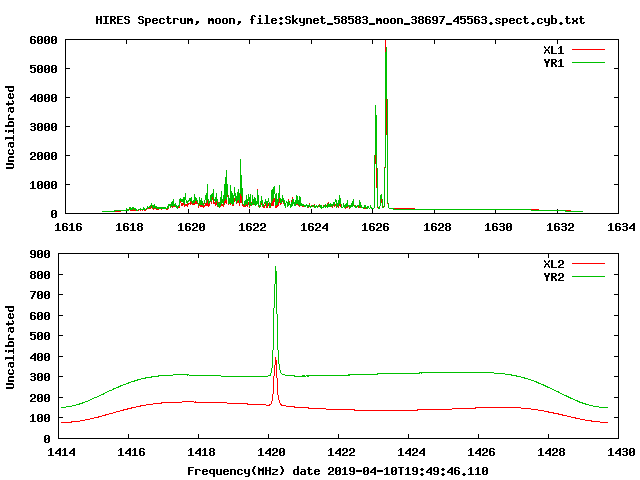This screenshot has height=480, width=640.
Task: Click the red XL2 peak tip near 1420 MHz
Action: point(276,359)
